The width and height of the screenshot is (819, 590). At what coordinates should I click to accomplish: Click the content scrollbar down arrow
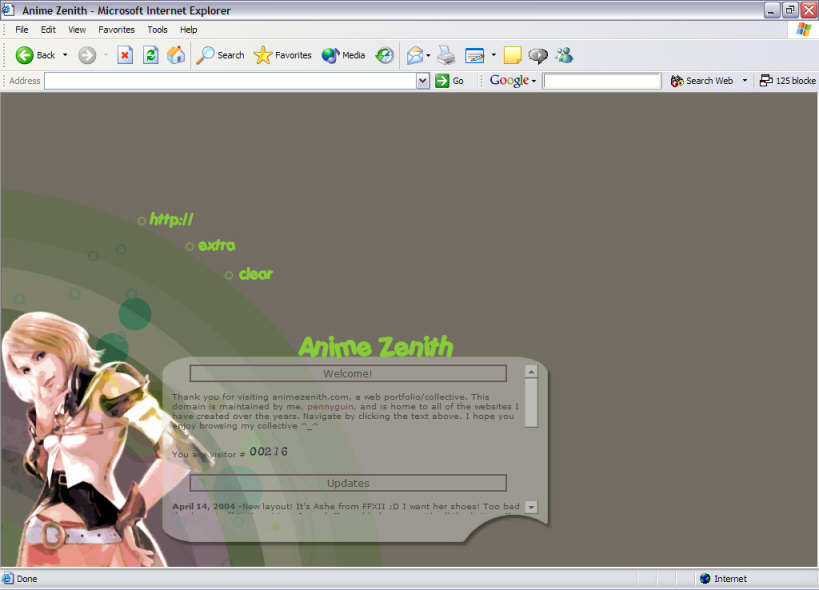531,507
